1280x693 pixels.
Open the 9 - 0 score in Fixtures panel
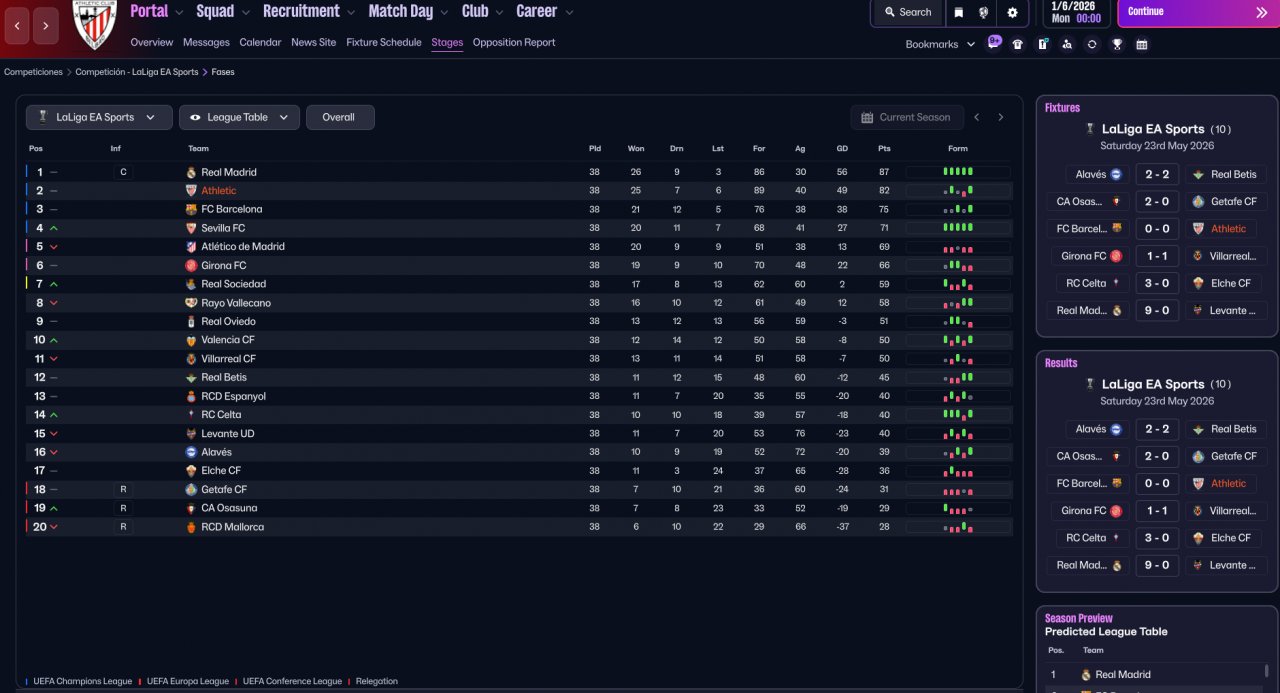(x=1157, y=310)
